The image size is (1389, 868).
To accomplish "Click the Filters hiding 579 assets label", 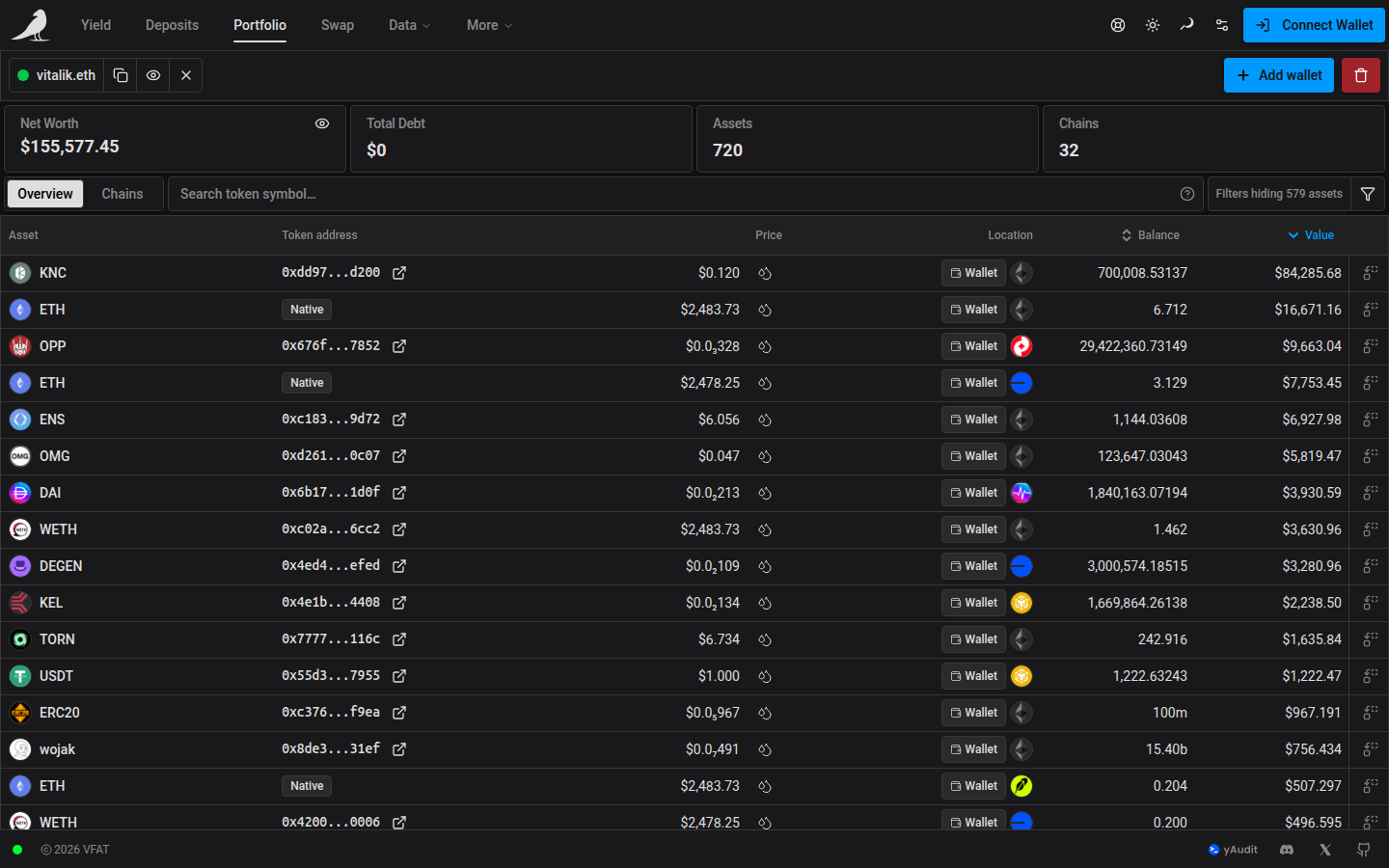I will [x=1279, y=194].
